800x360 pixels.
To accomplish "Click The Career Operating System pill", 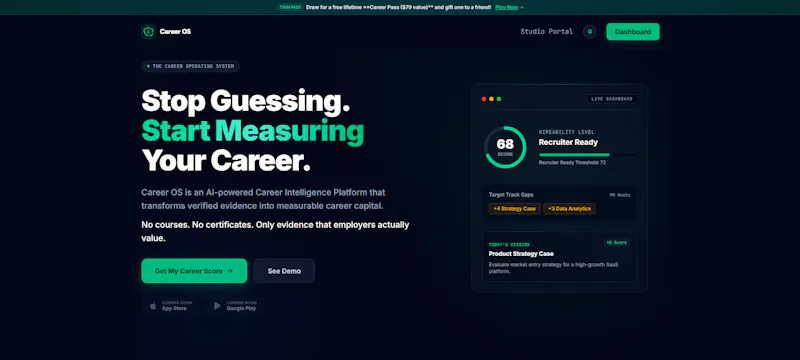I will click(190, 66).
